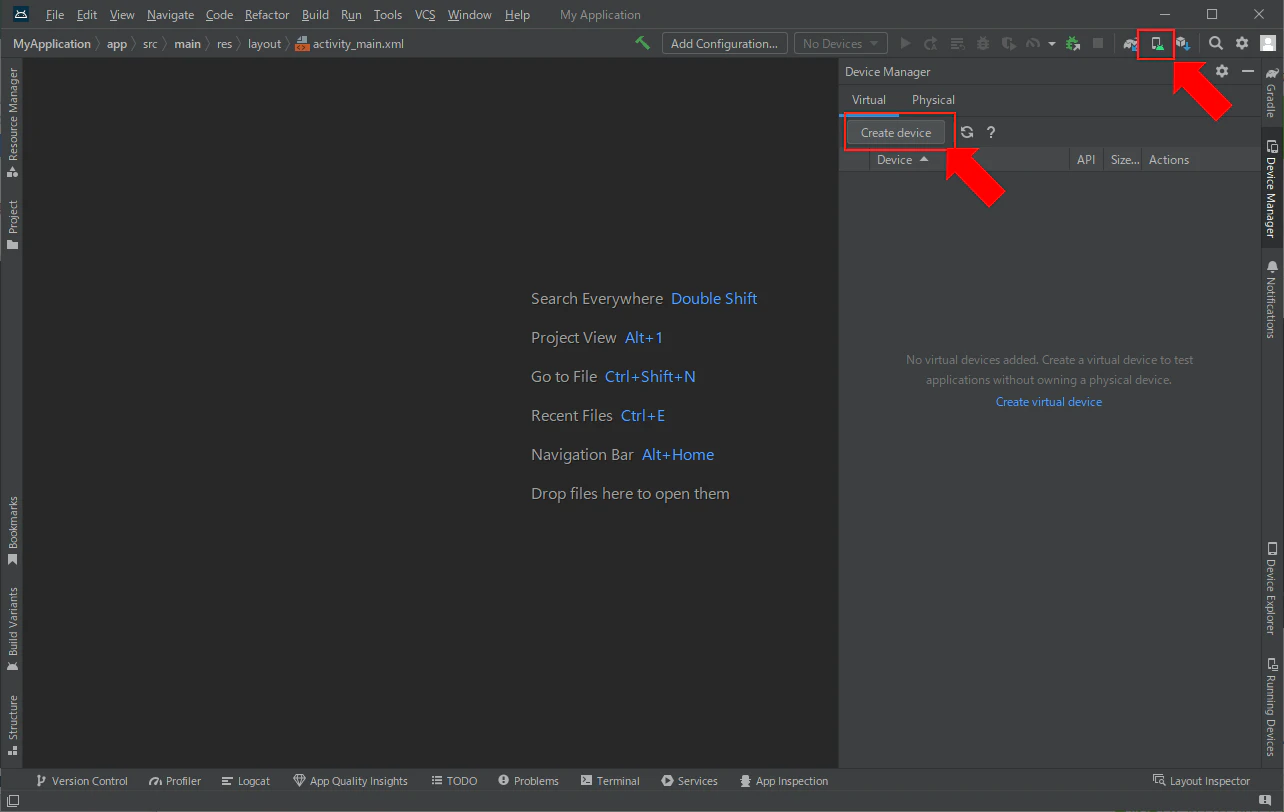Open the VCS menu
The height and width of the screenshot is (812, 1284).
(x=425, y=15)
